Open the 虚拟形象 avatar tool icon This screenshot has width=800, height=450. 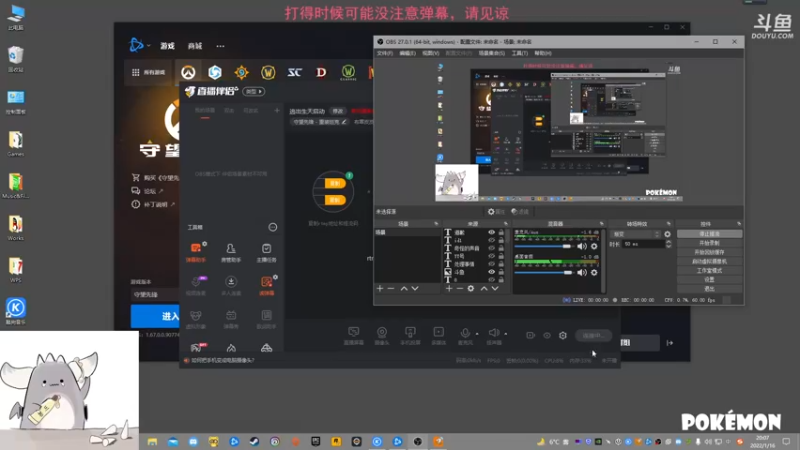(196, 319)
